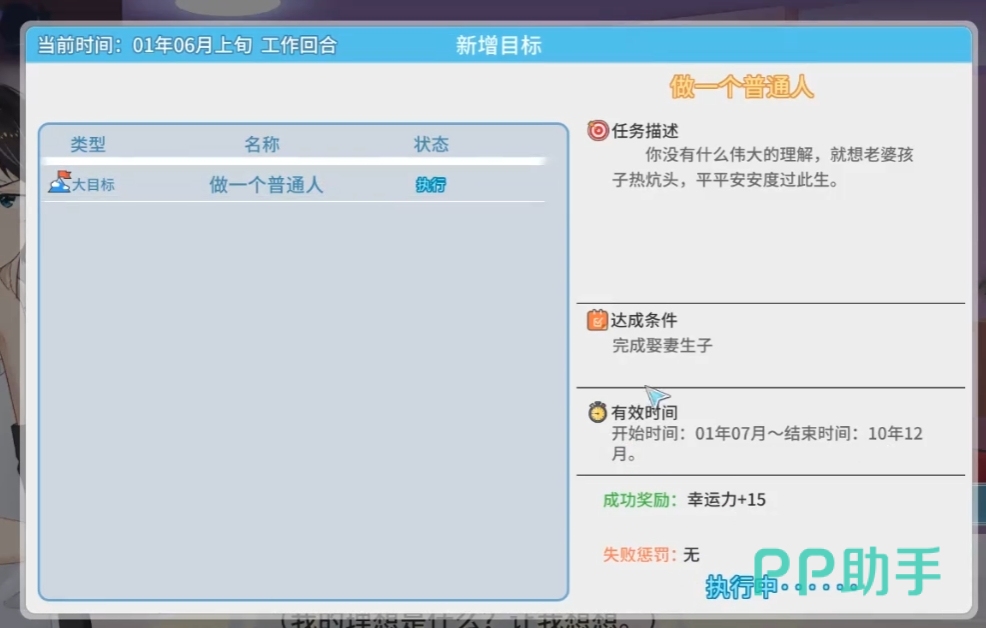Click the 开始时间 validity period text

coord(766,443)
